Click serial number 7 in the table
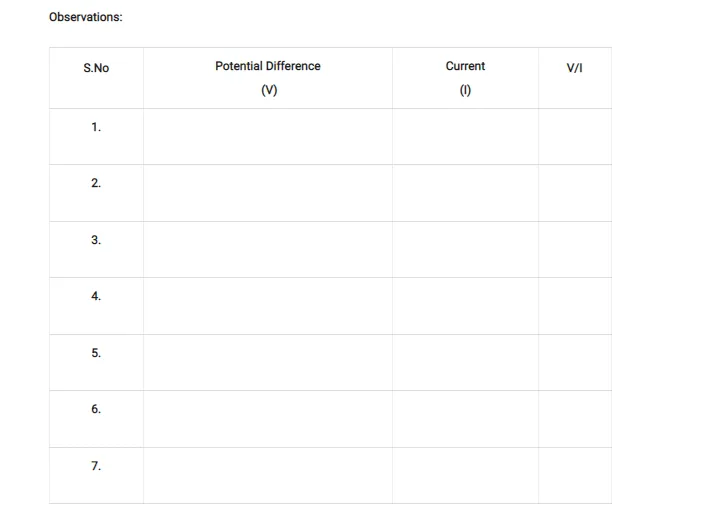Screen dimensions: 710x519 [x=96, y=466]
